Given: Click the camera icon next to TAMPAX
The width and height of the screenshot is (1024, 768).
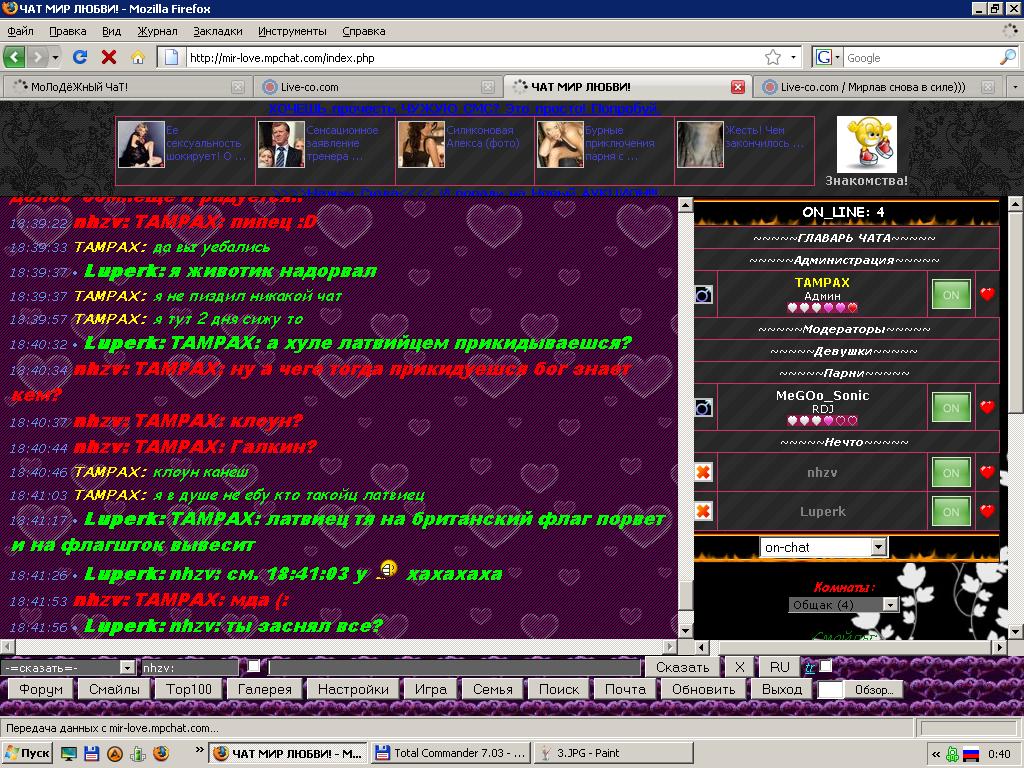Looking at the screenshot, I should click(704, 295).
